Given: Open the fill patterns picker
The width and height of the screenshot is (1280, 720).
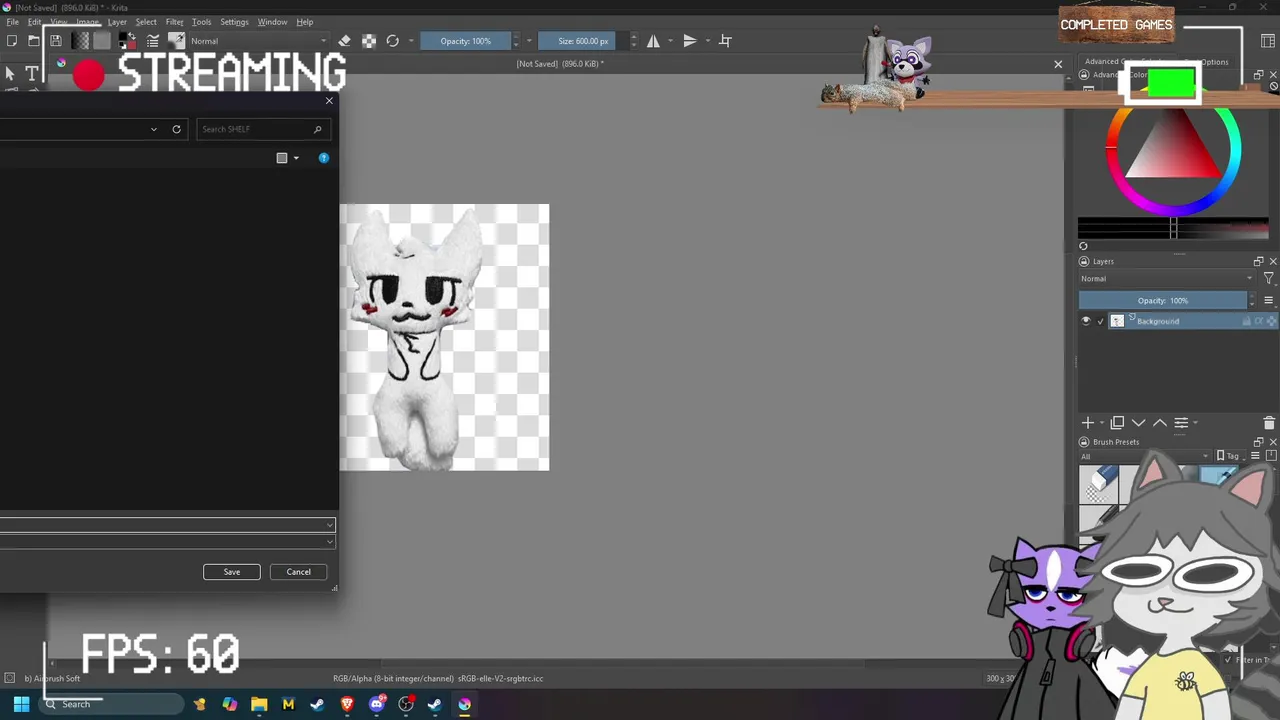Looking at the screenshot, I should coord(101,41).
